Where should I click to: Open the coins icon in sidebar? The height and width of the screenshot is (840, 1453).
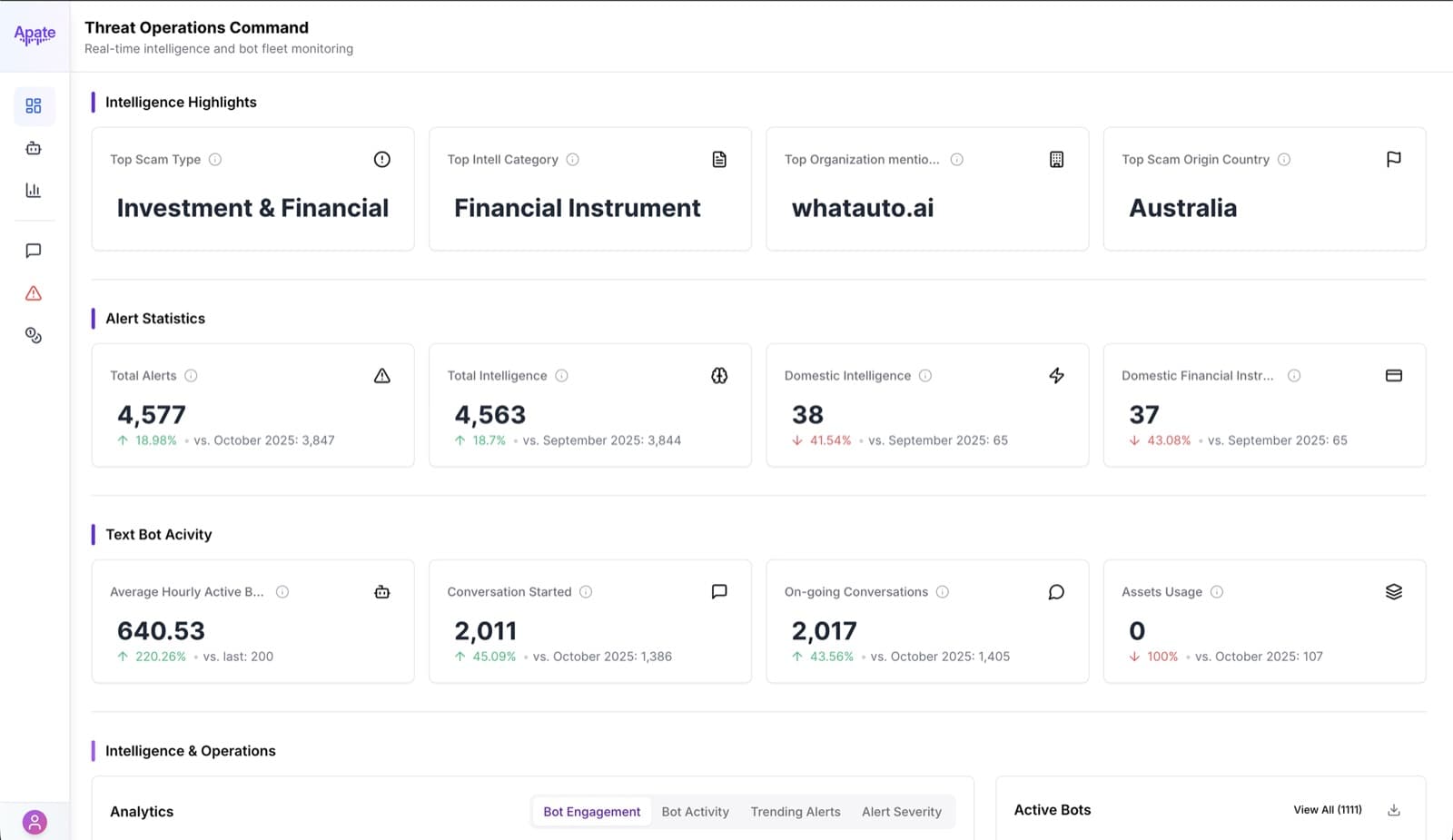[x=34, y=336]
